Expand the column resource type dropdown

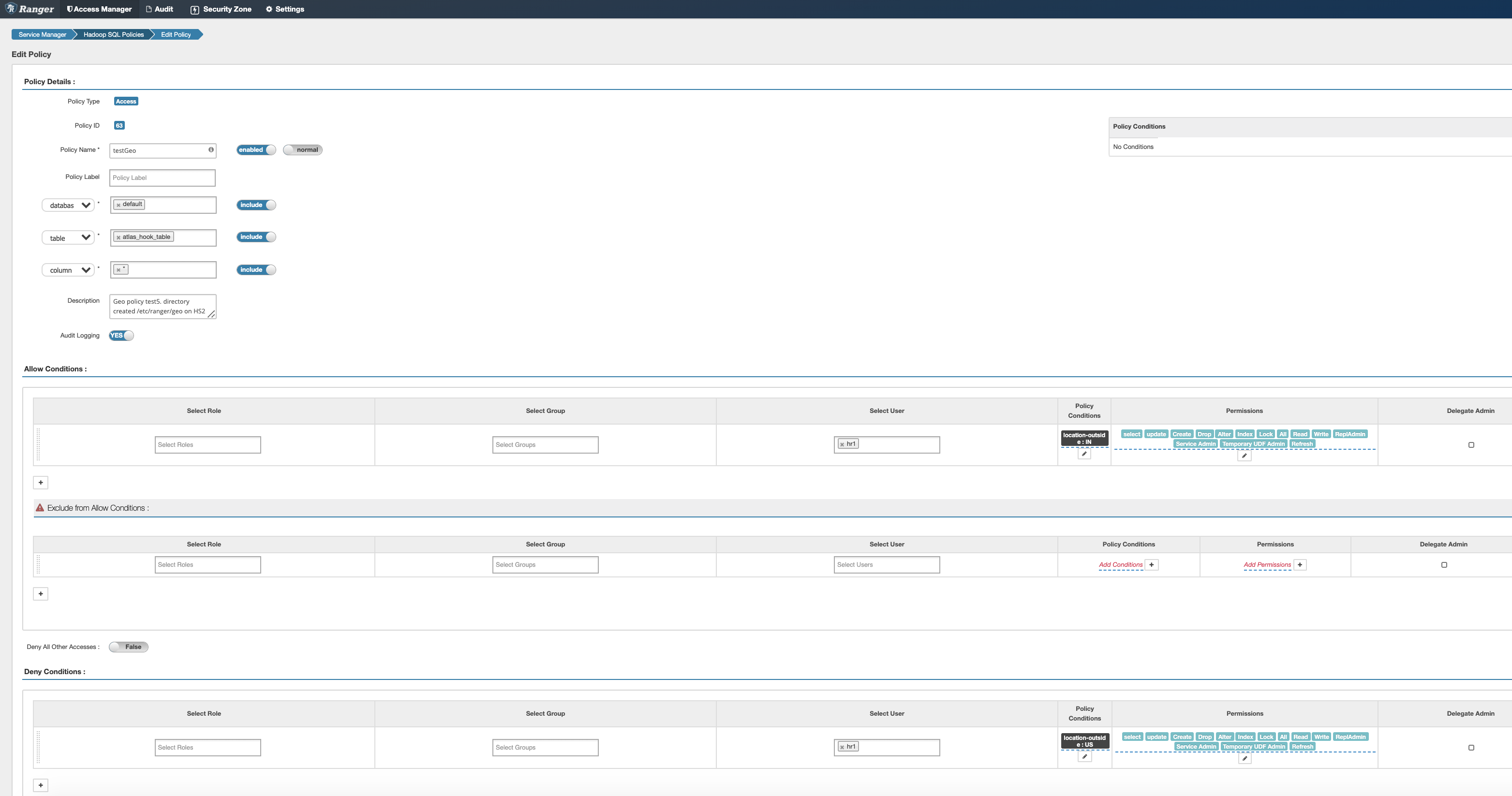click(x=69, y=270)
